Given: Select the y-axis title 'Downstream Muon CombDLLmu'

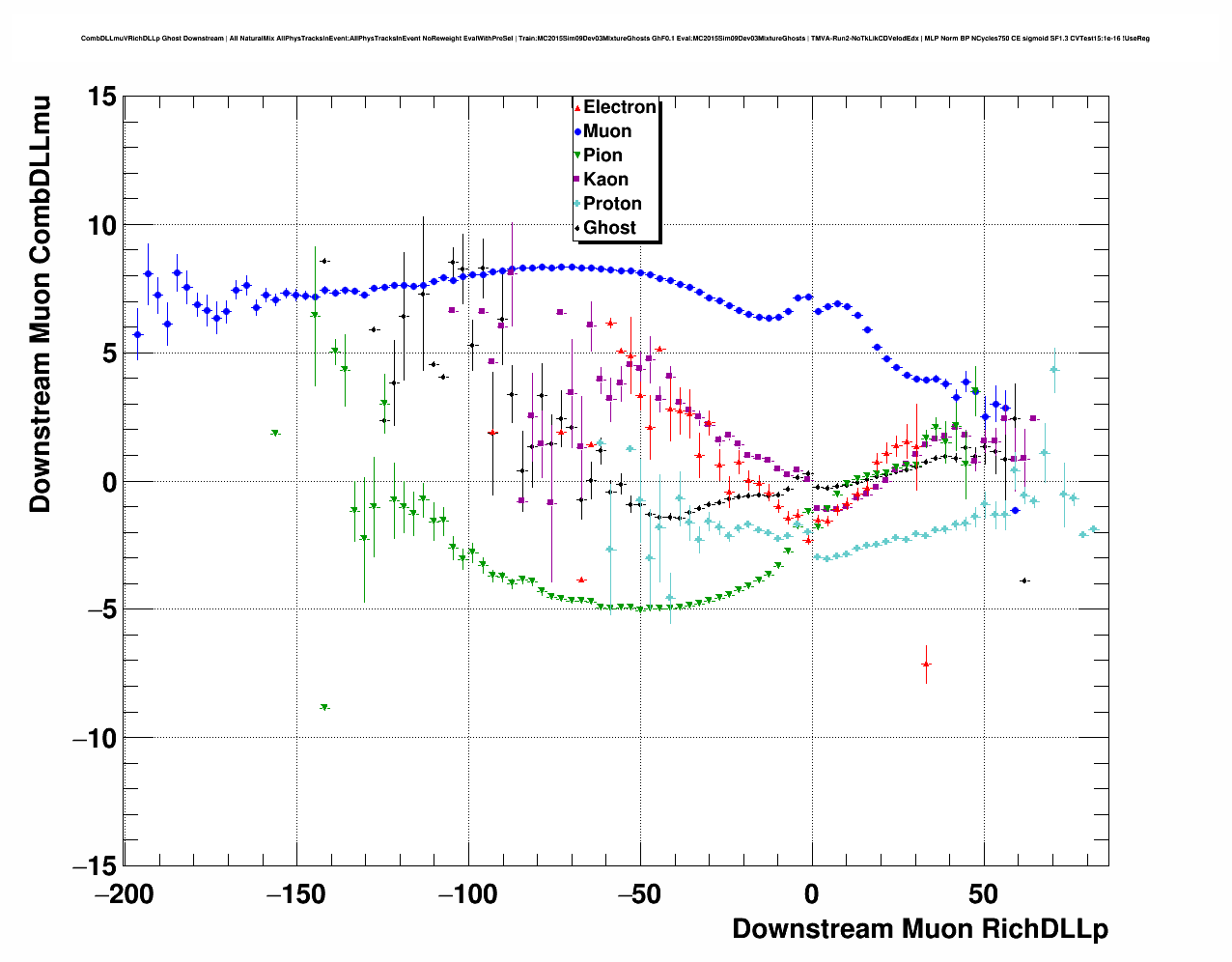Looking at the screenshot, I should [x=41, y=303].
